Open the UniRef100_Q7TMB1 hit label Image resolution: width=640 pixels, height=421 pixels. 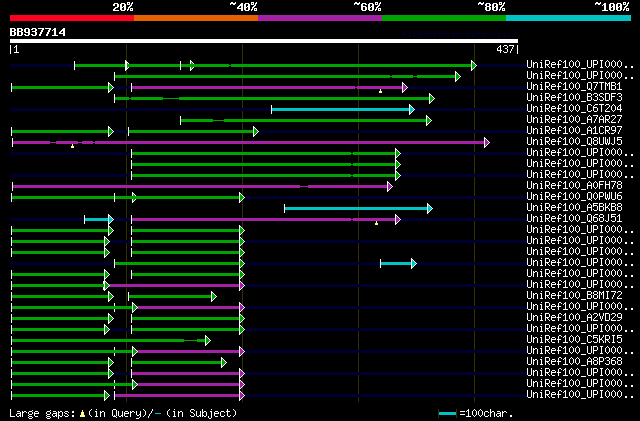[x=574, y=87]
